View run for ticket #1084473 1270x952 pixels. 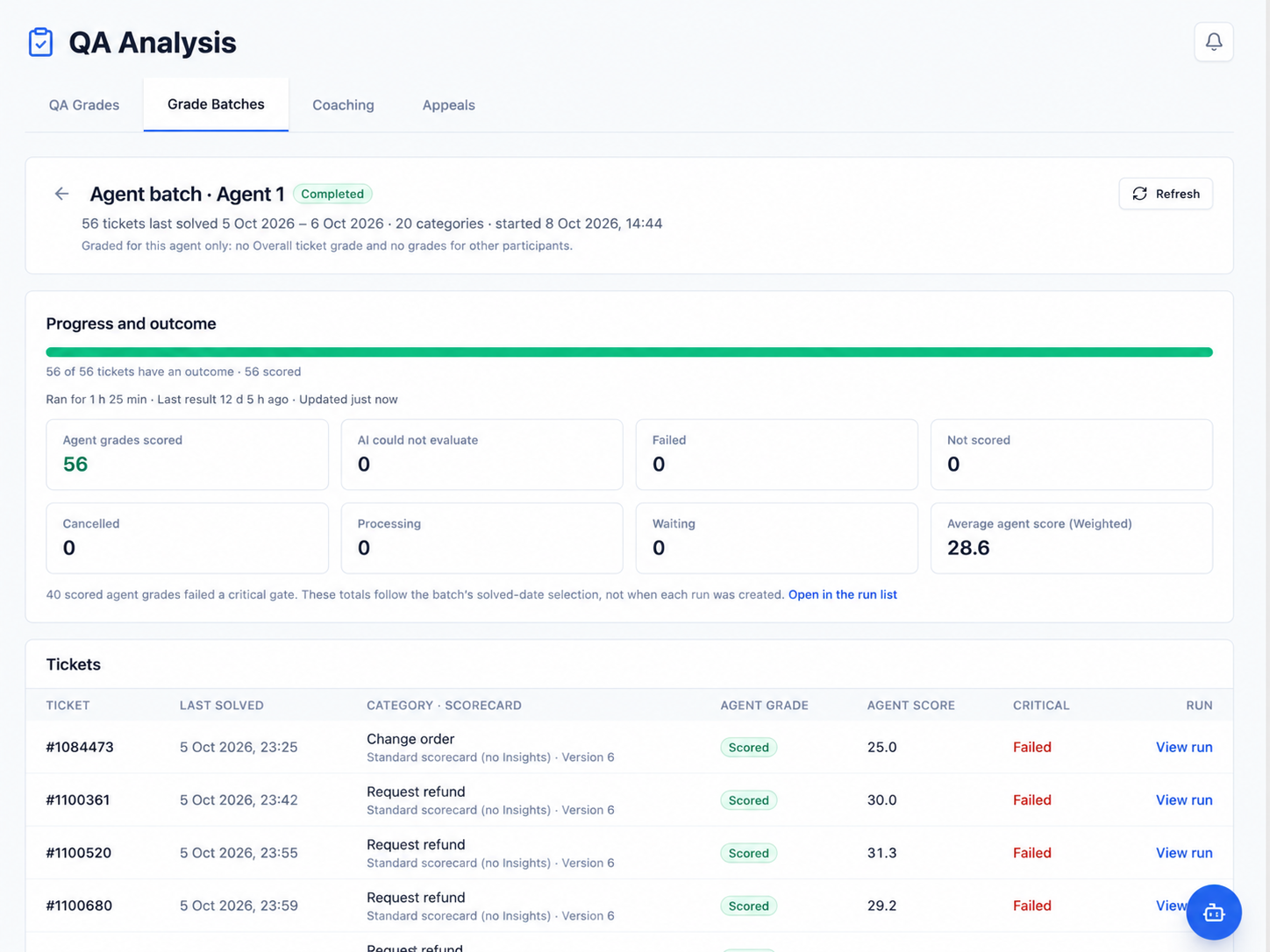point(1184,747)
